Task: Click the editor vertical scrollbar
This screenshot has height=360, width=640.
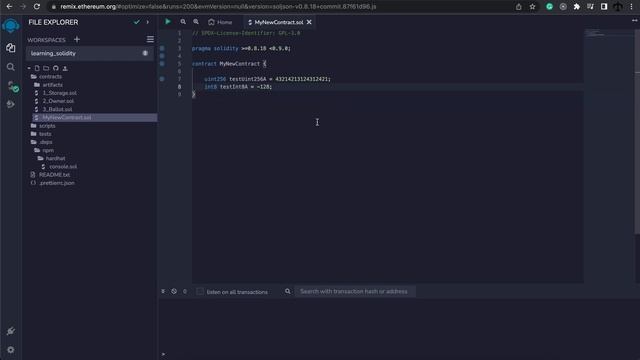Action: 637,131
